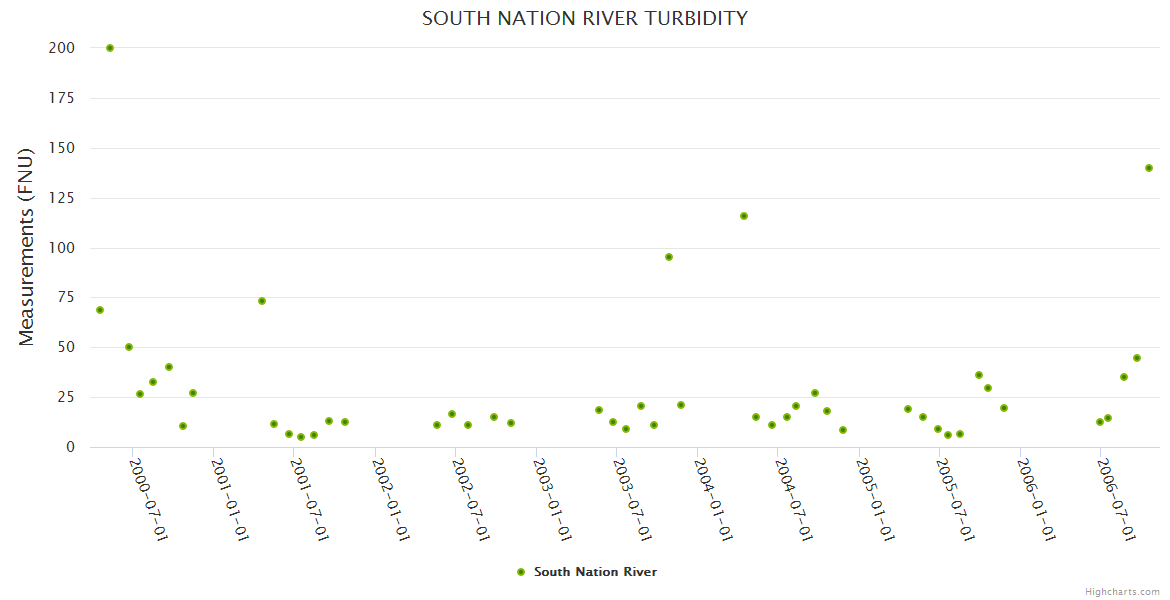Select the 50 FNU point in mid-2000

click(x=129, y=347)
